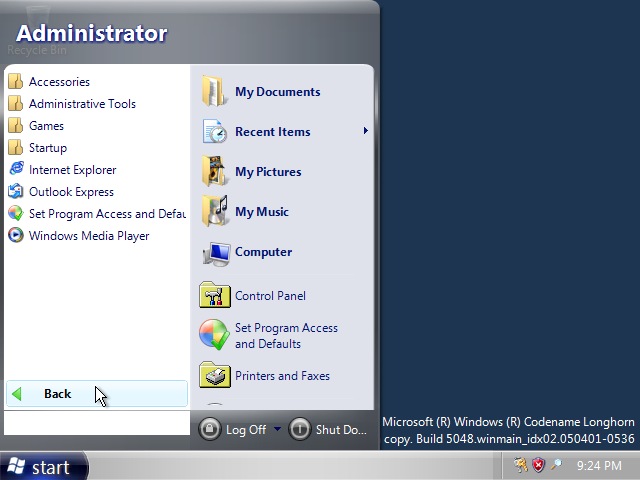
Task: Expand the Recent Items submenu arrow
Action: pyautogui.click(x=365, y=131)
